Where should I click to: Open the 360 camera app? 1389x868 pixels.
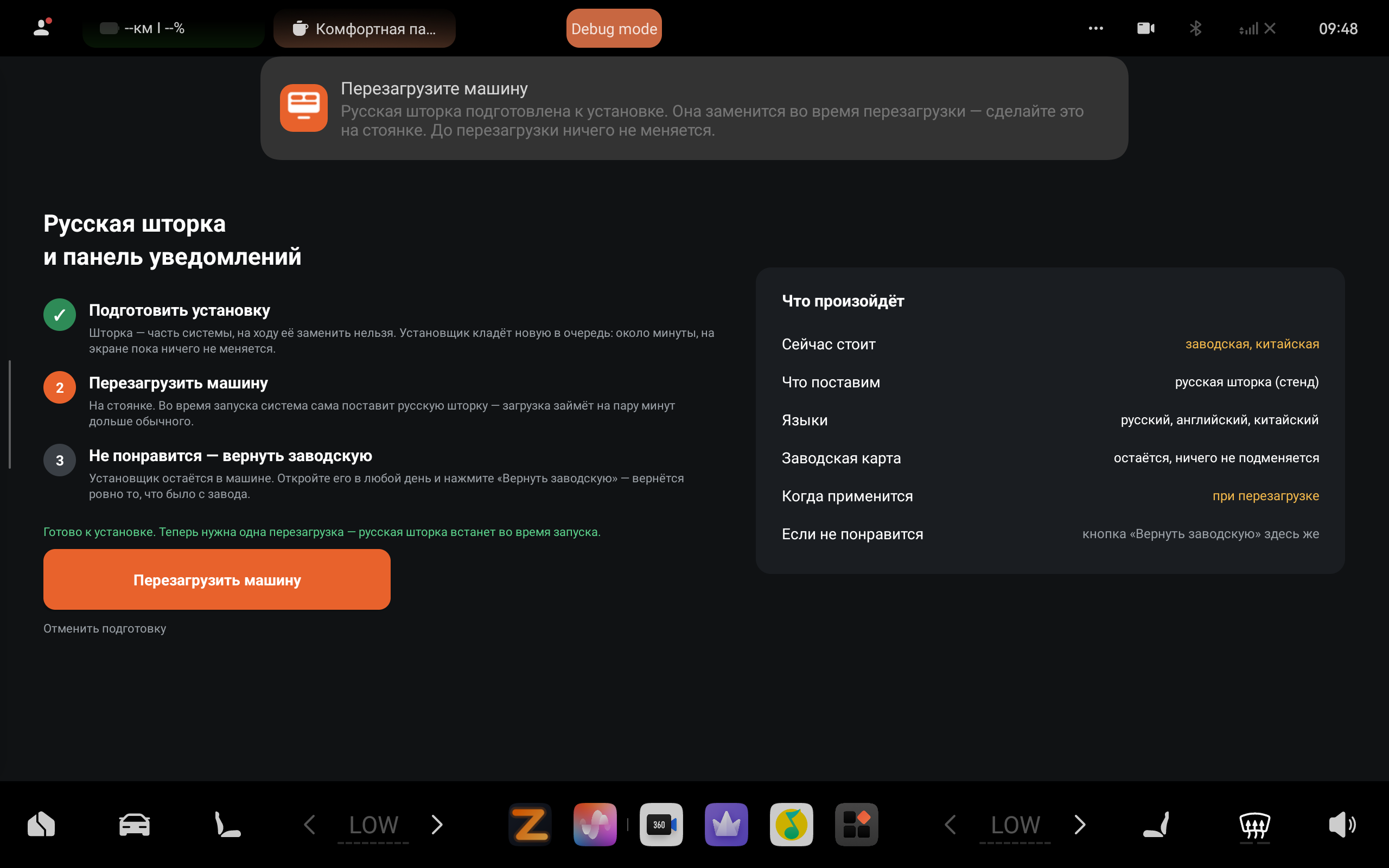coord(661,825)
